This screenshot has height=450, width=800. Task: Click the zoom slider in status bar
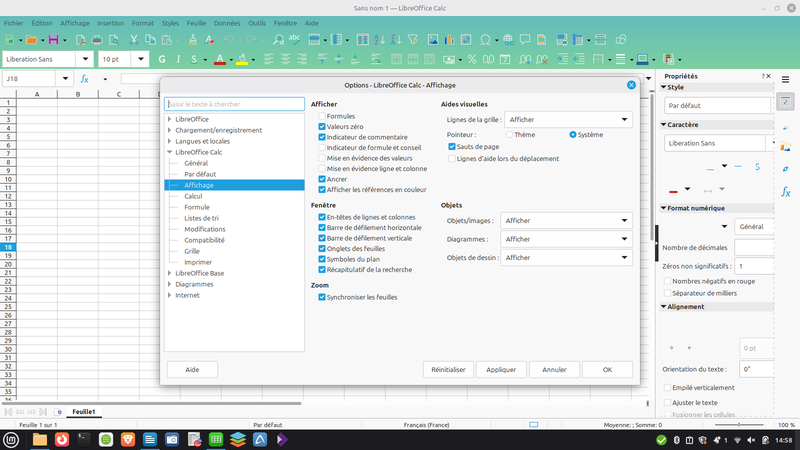(x=739, y=424)
